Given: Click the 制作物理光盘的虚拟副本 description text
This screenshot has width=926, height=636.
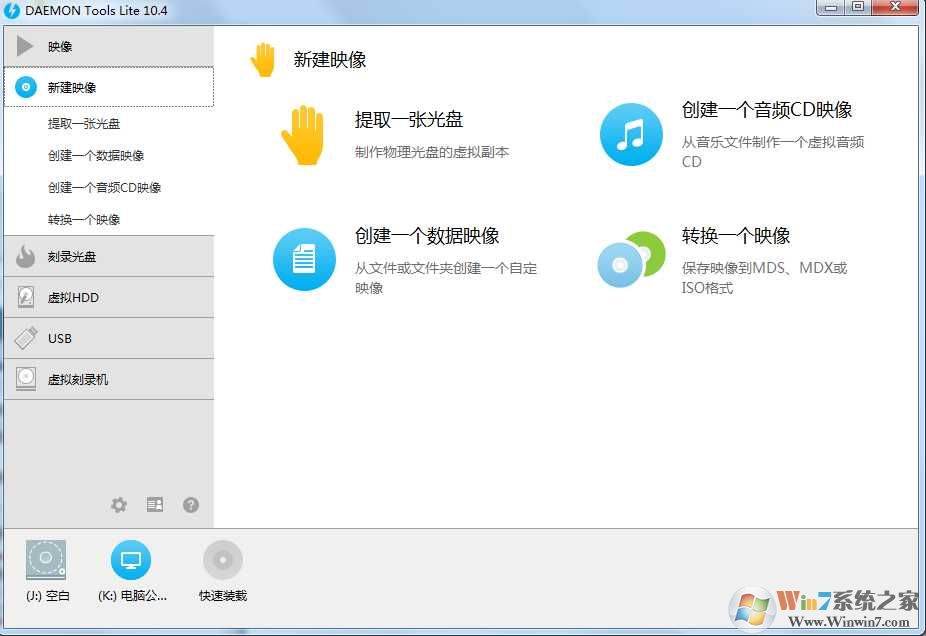Looking at the screenshot, I should [x=432, y=152].
